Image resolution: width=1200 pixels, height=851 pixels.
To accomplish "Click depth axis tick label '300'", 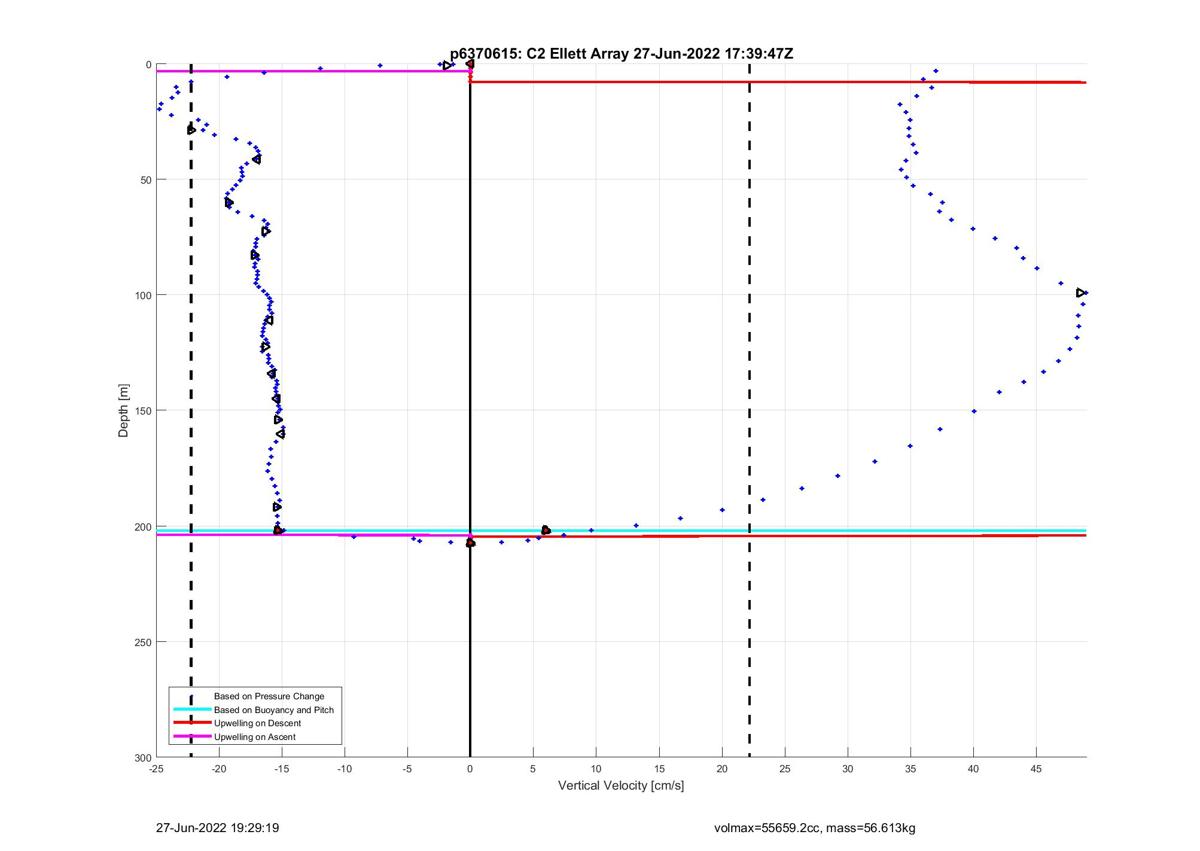I will click(142, 757).
